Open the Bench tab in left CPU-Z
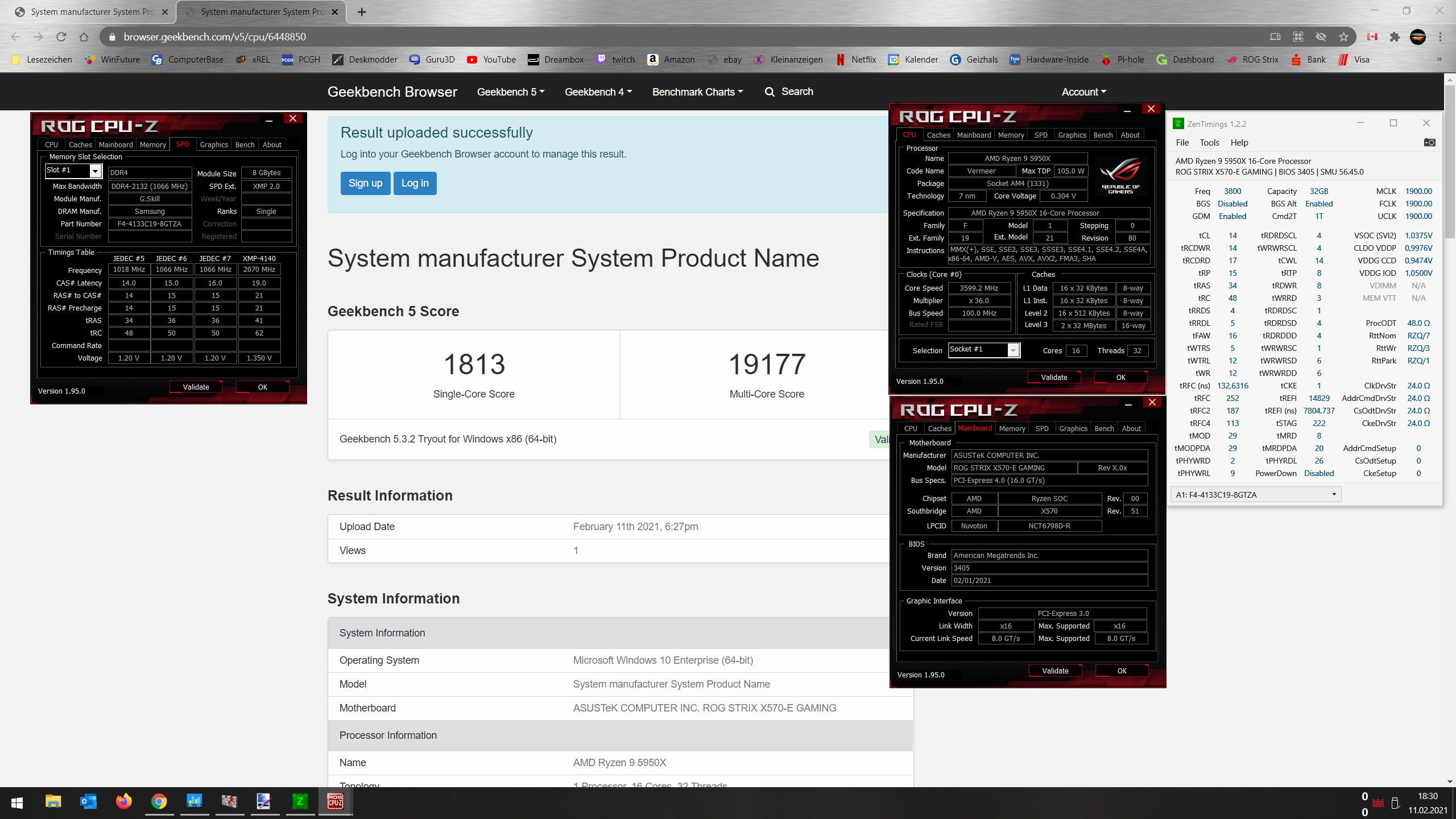 [245, 145]
